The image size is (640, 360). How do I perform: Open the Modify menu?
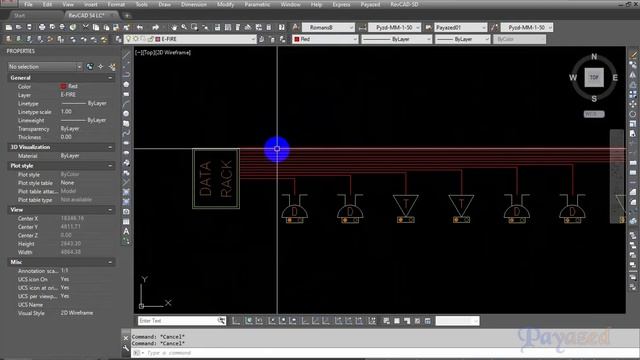click(x=225, y=4)
